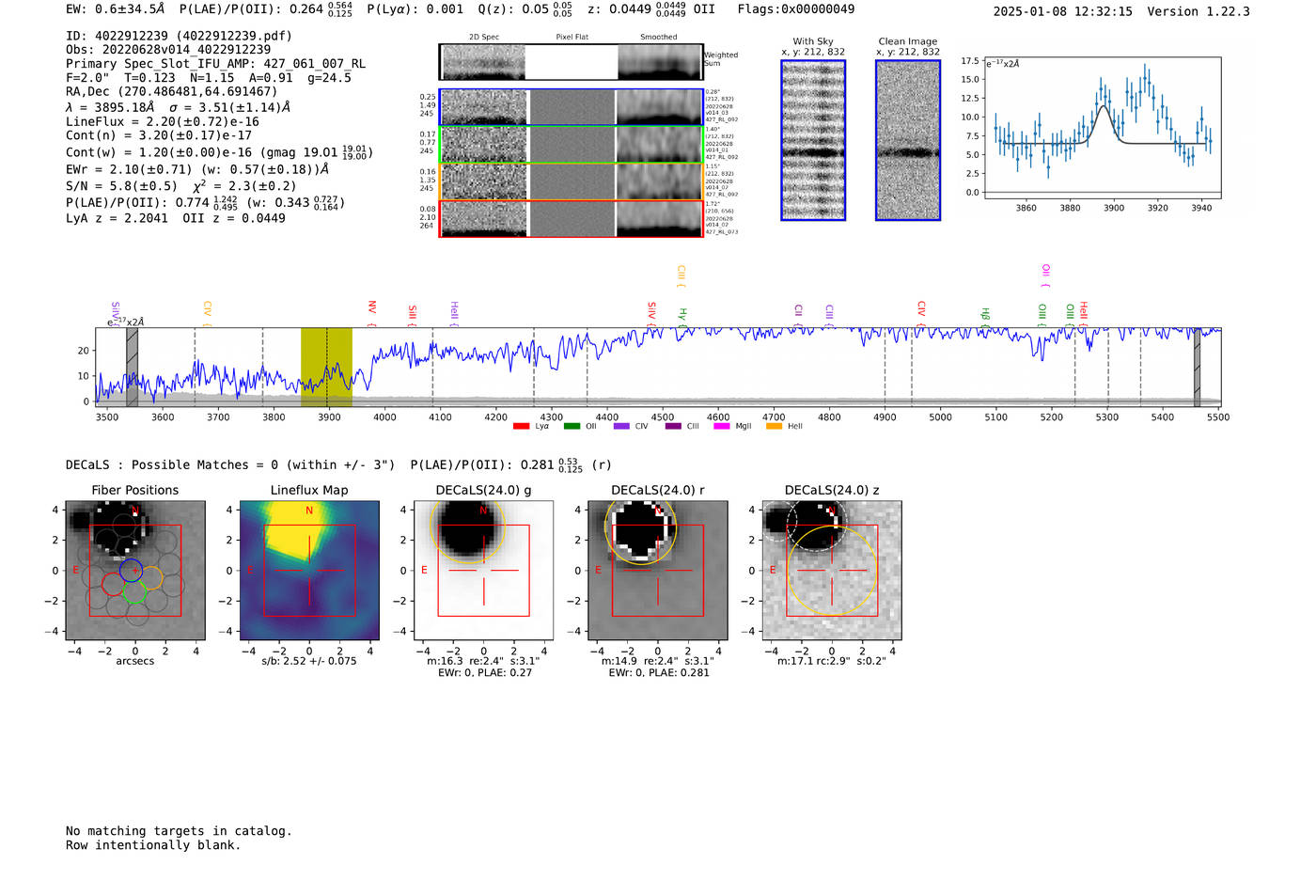This screenshot has height=896, width=1316.
Task: Click the 'EWr: 0, PLAE: 0.281' caption
Action: tap(658, 672)
